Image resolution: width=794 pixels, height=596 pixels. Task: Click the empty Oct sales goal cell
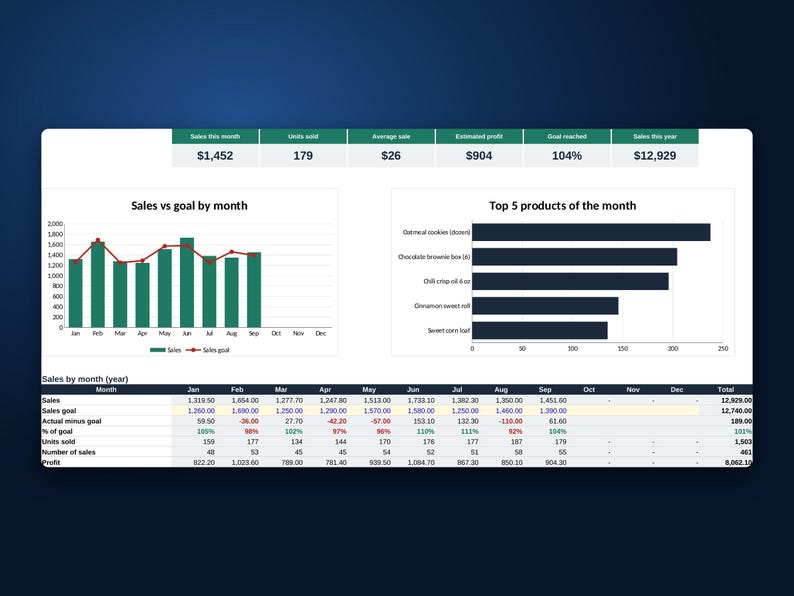pyautogui.click(x=589, y=411)
